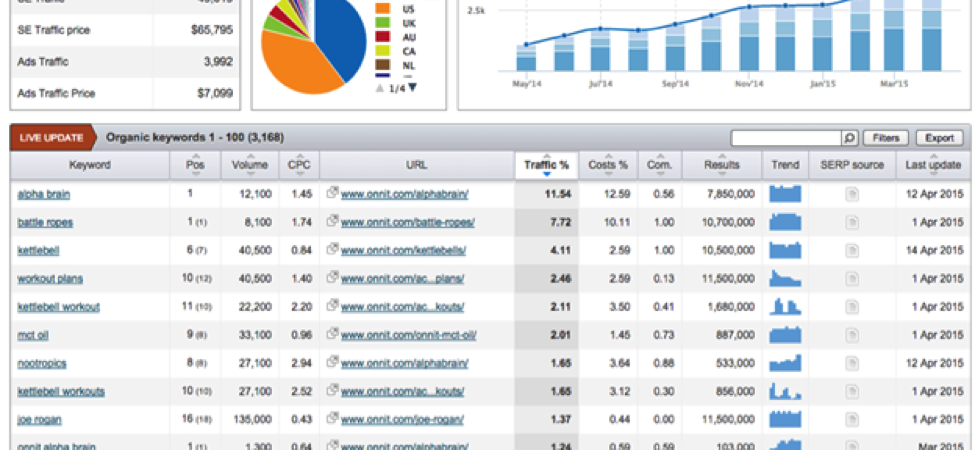Click the UK green legend swatch
Viewport: 975px width, 450px height.
point(383,23)
